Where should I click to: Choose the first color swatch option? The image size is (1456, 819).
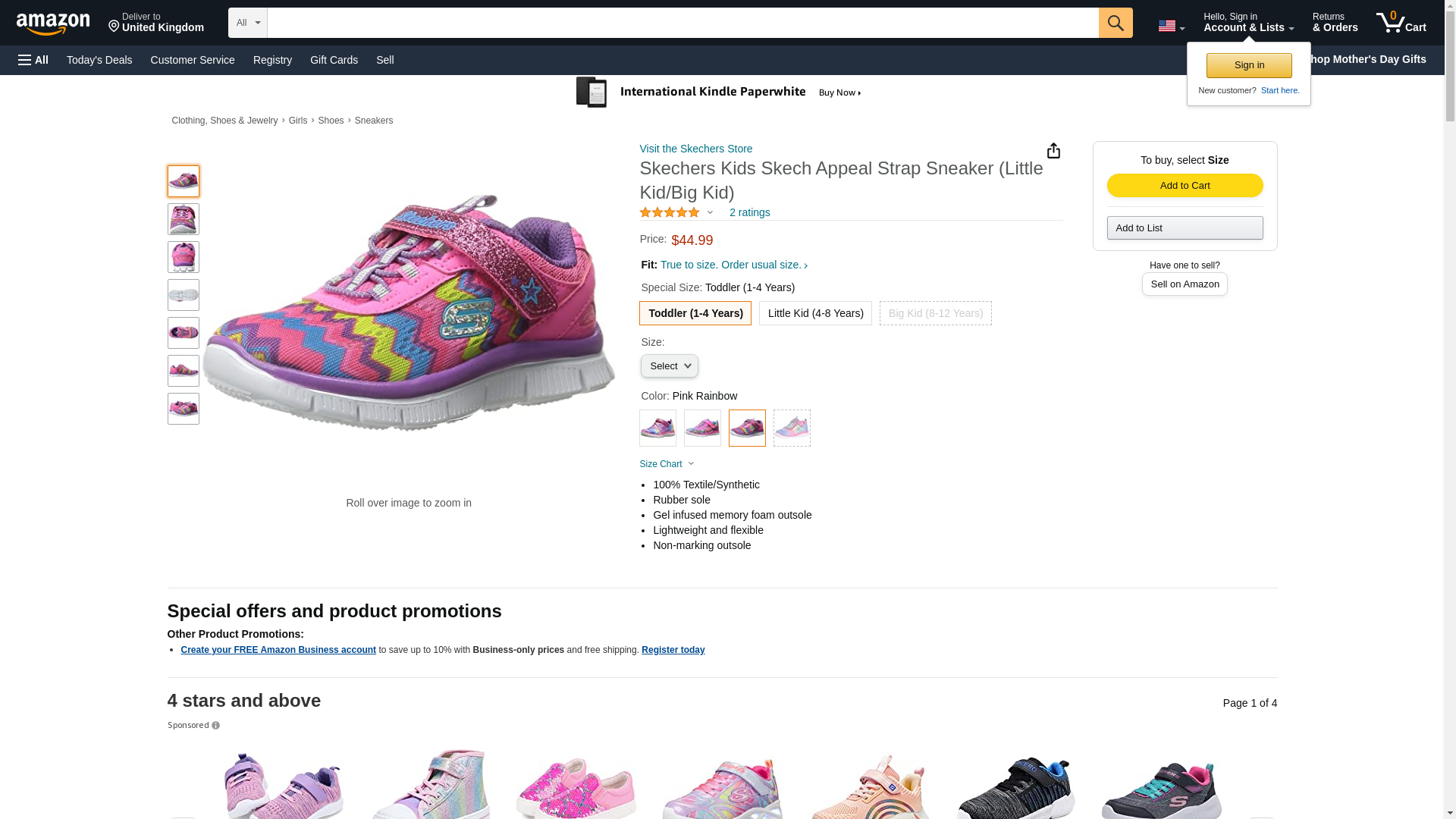pos(657,428)
